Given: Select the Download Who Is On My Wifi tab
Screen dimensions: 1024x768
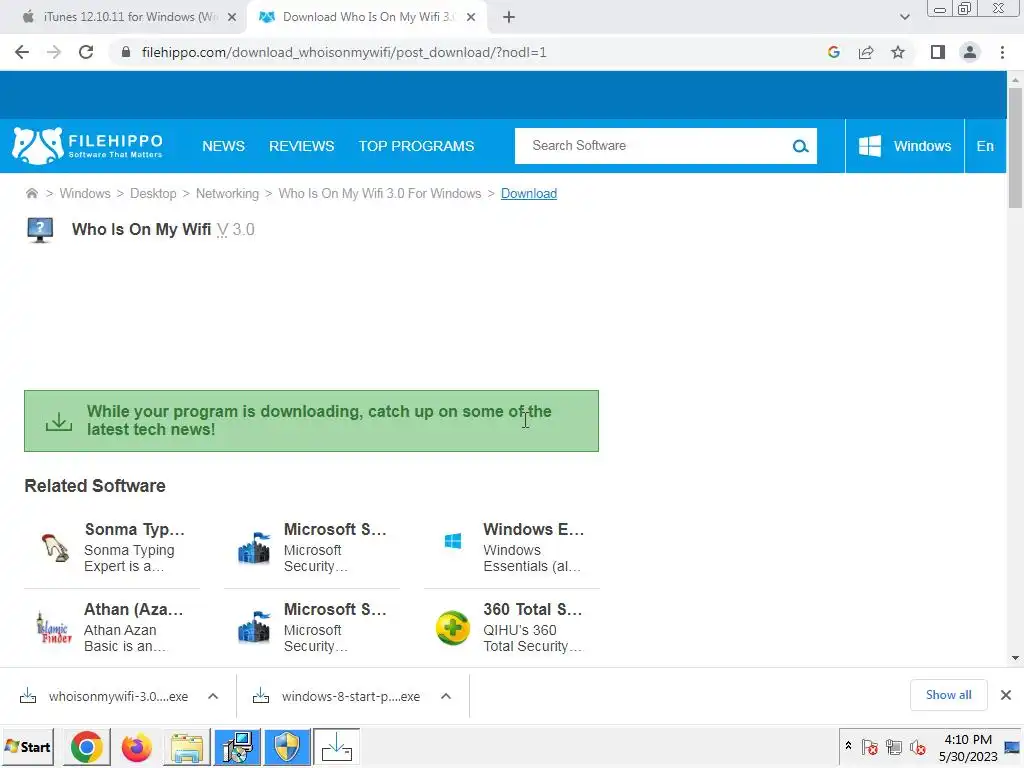Looking at the screenshot, I should [366, 17].
